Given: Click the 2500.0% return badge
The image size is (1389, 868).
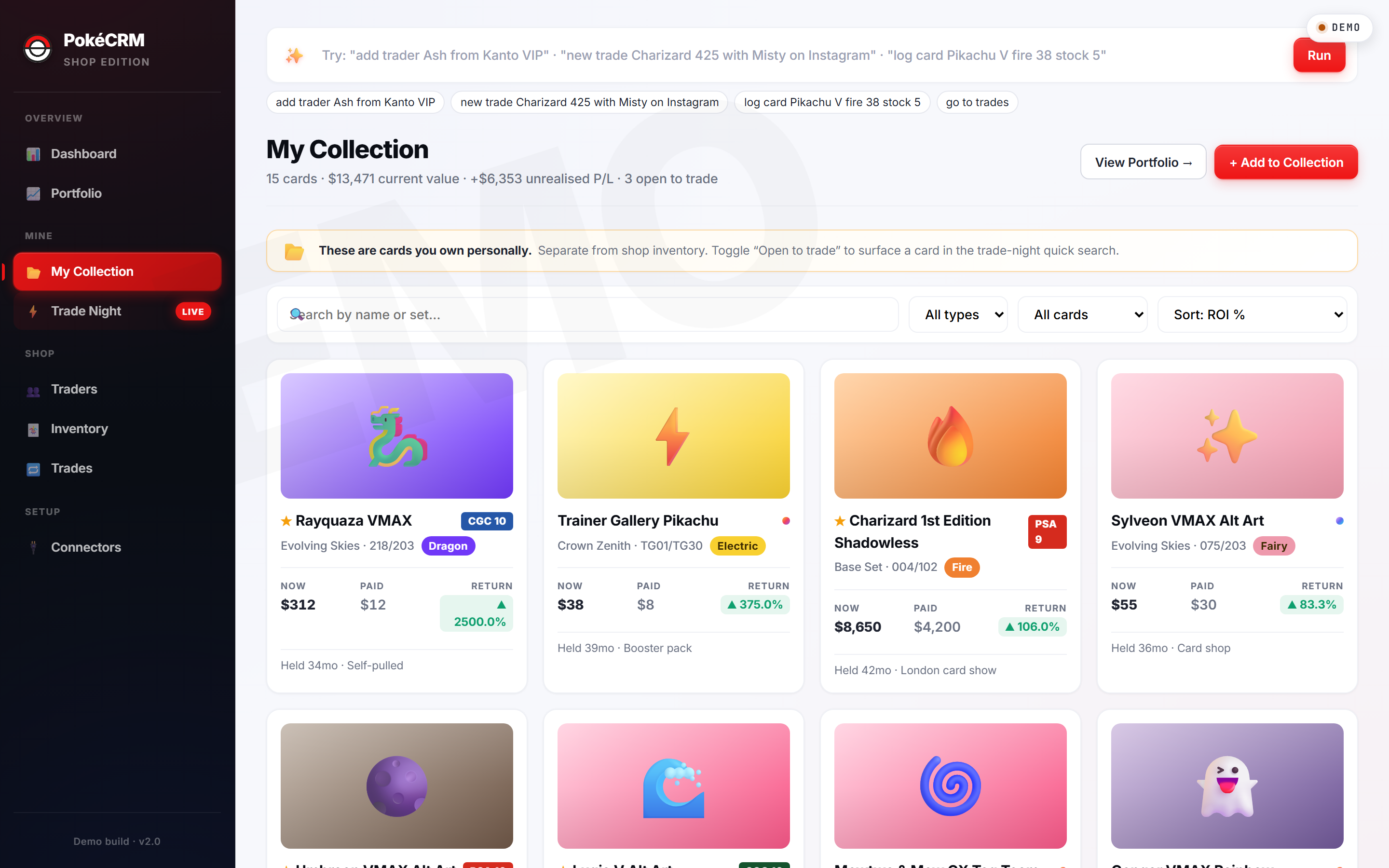Looking at the screenshot, I should pos(477,613).
